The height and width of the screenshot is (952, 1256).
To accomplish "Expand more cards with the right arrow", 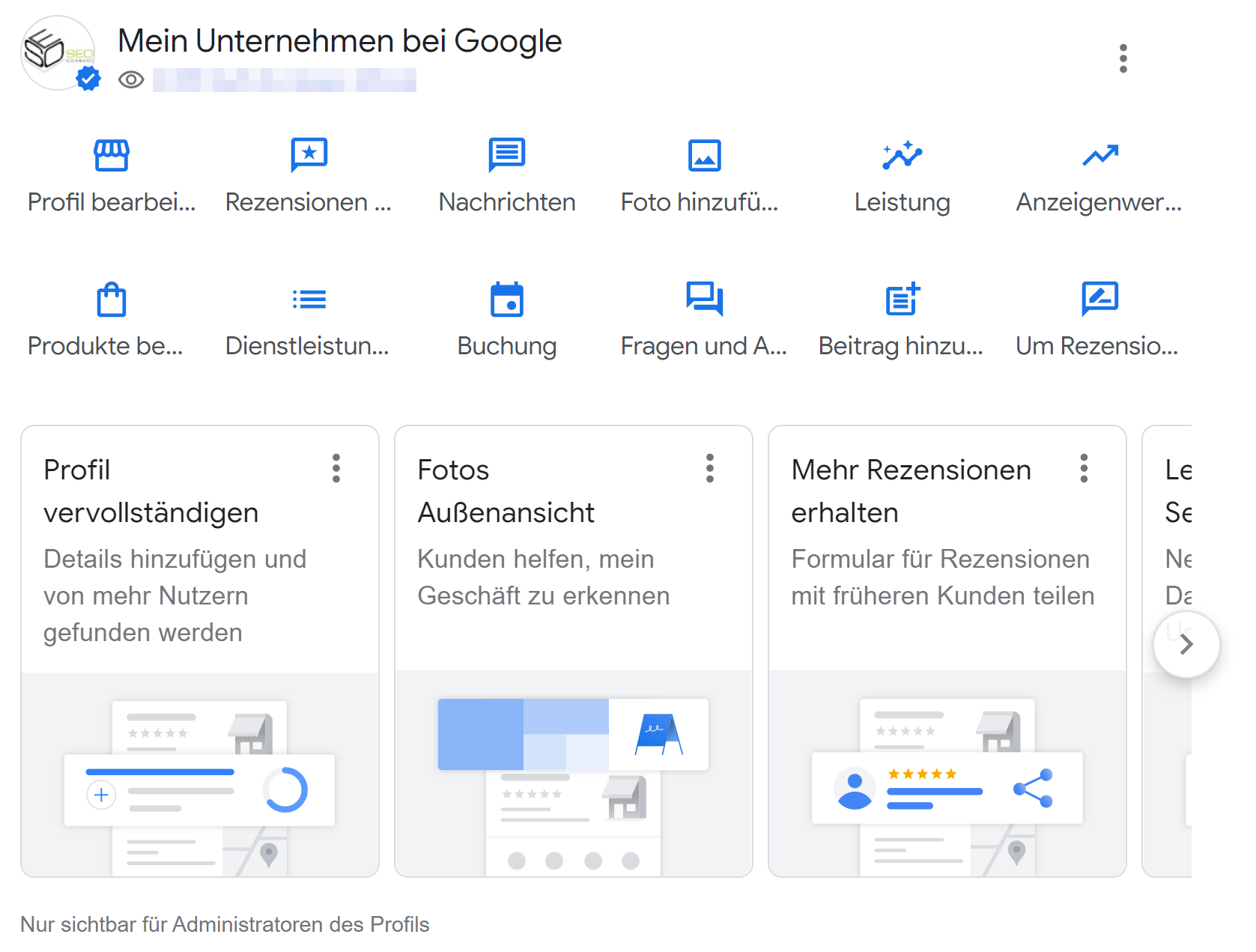I will 1186,643.
